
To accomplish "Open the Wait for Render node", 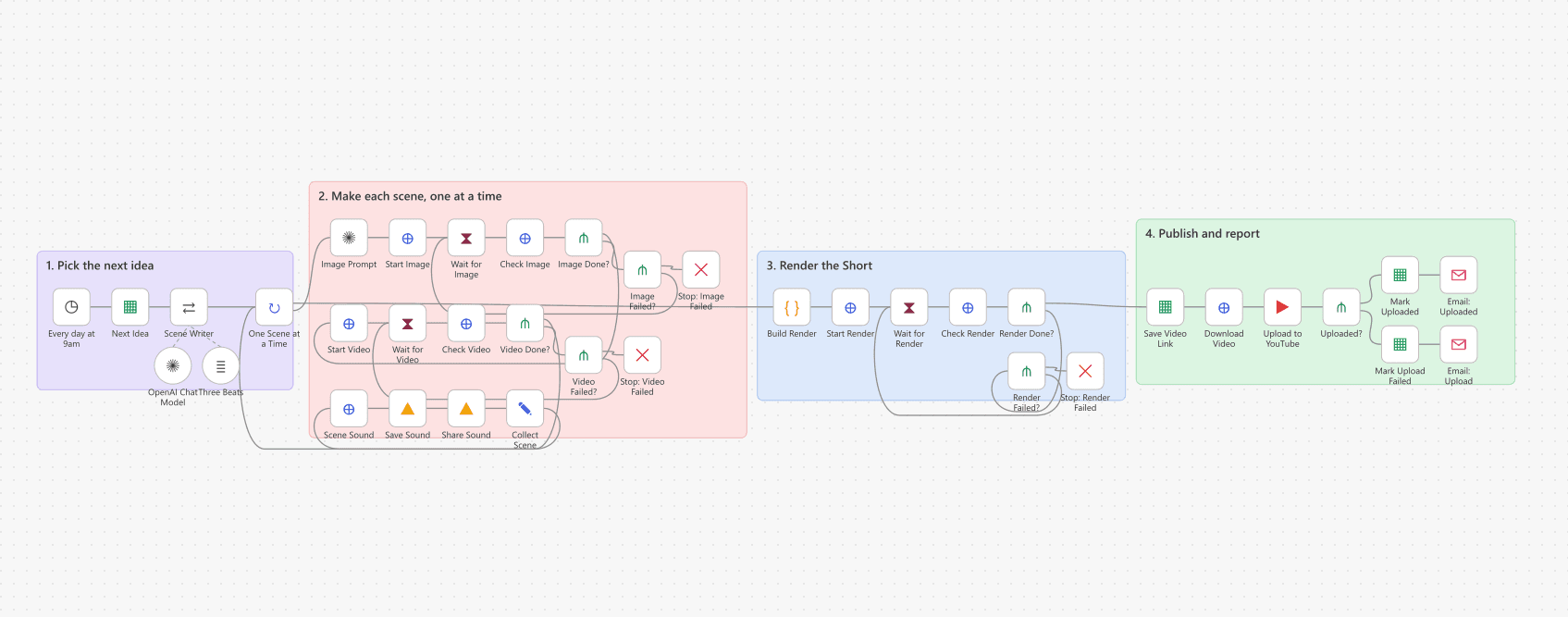I will click(909, 307).
